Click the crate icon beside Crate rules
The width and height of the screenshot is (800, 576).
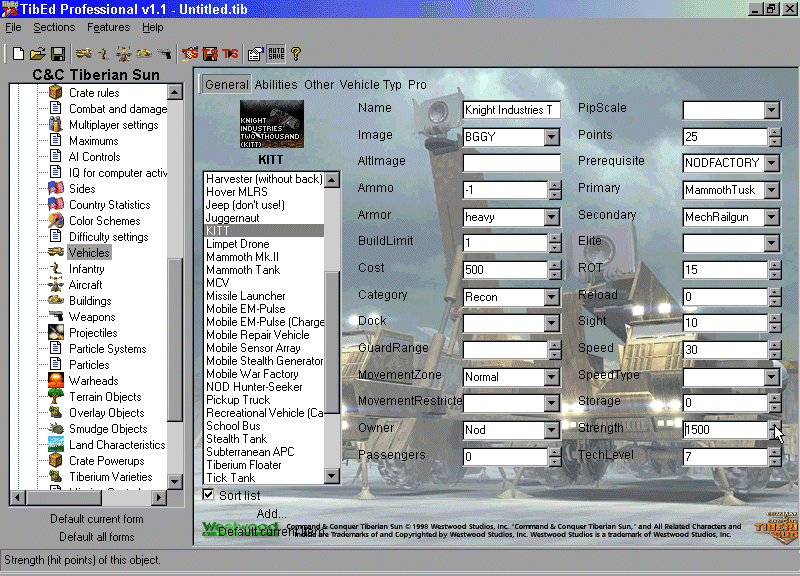tap(56, 93)
